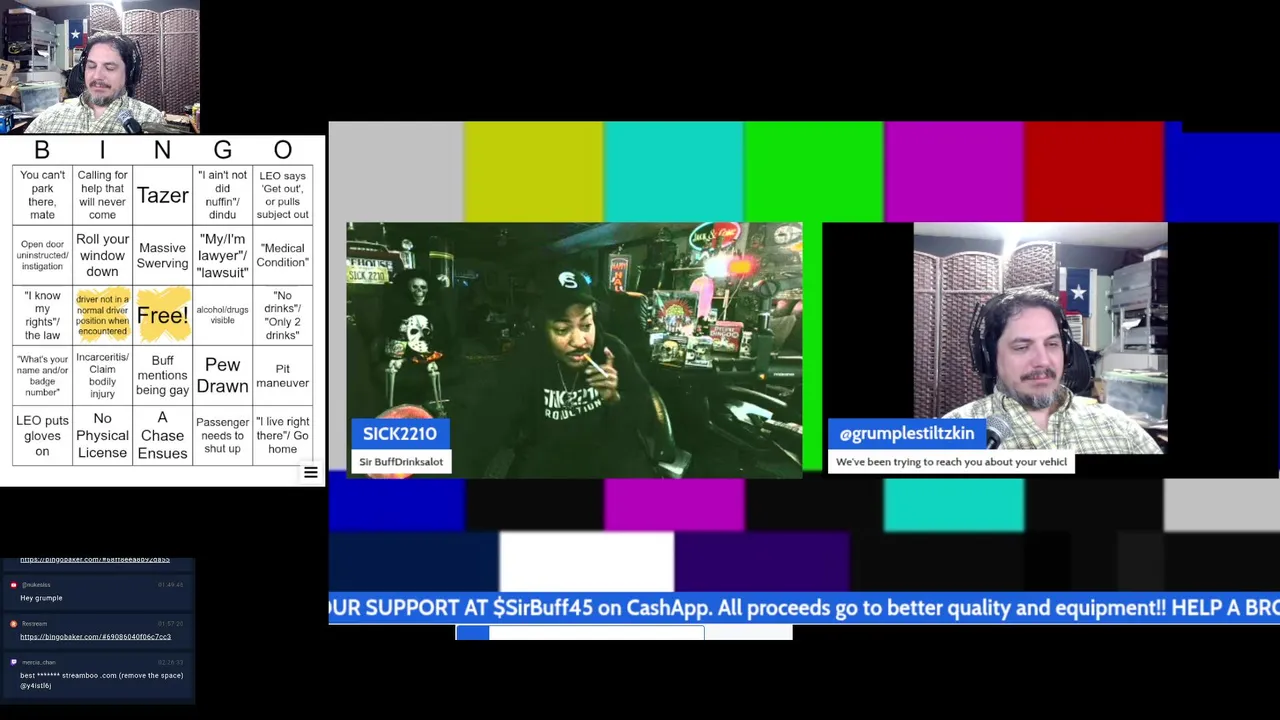Click the YouTube icon beside 'Hey grumple' message
This screenshot has height=720, width=1280.
click(14, 585)
